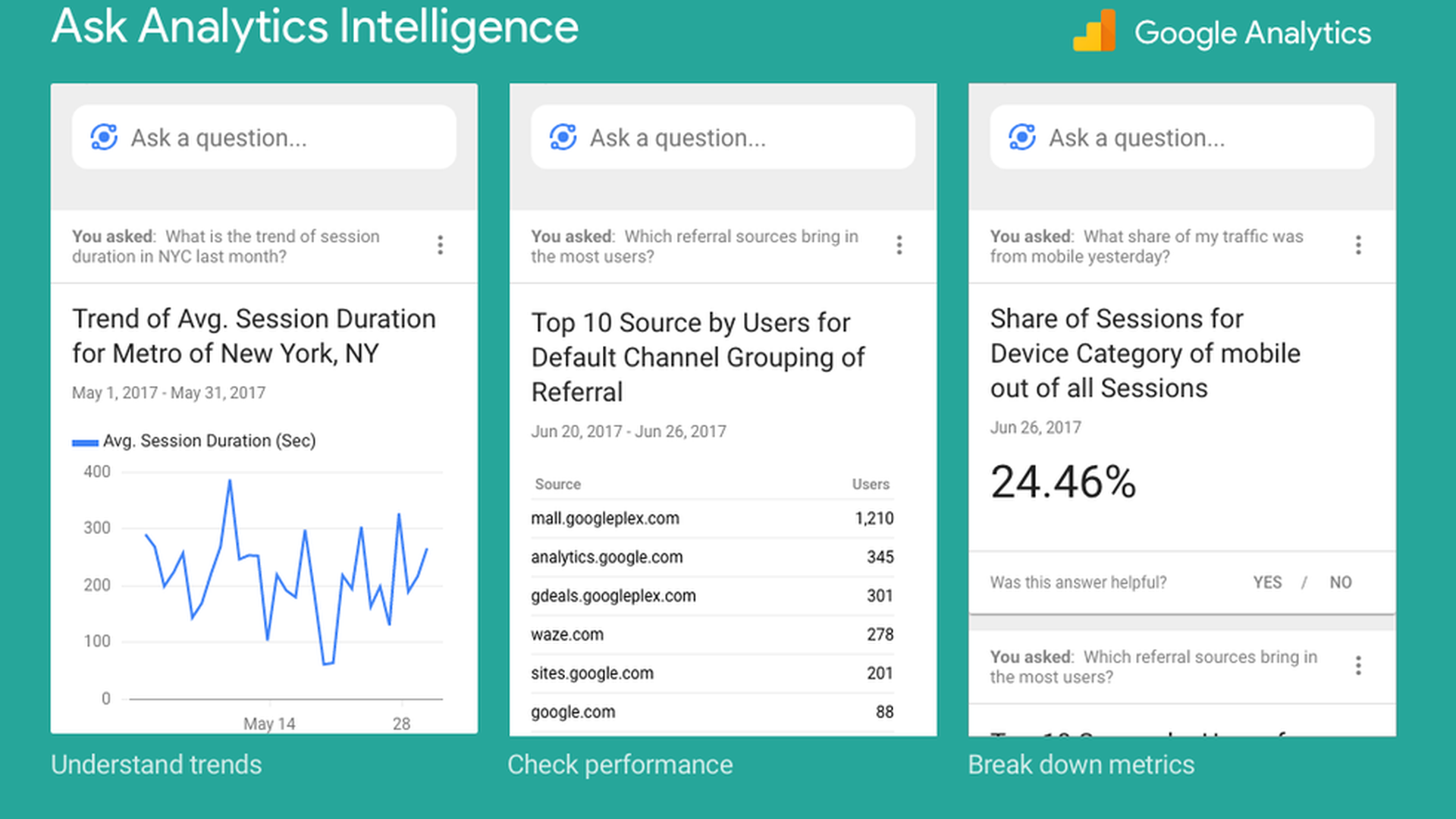
Task: Click NO for 'Was this answer helpful?'
Action: pyautogui.click(x=1340, y=582)
